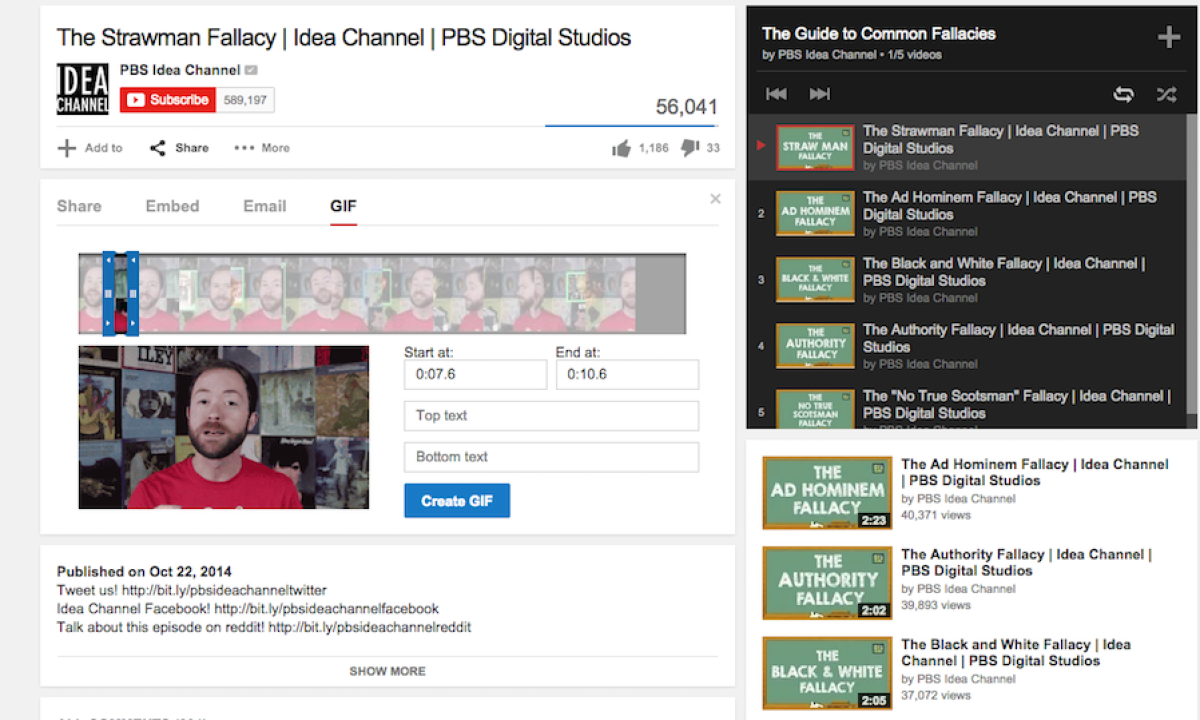Click the Top text input field
The image size is (1200, 720).
551,416
